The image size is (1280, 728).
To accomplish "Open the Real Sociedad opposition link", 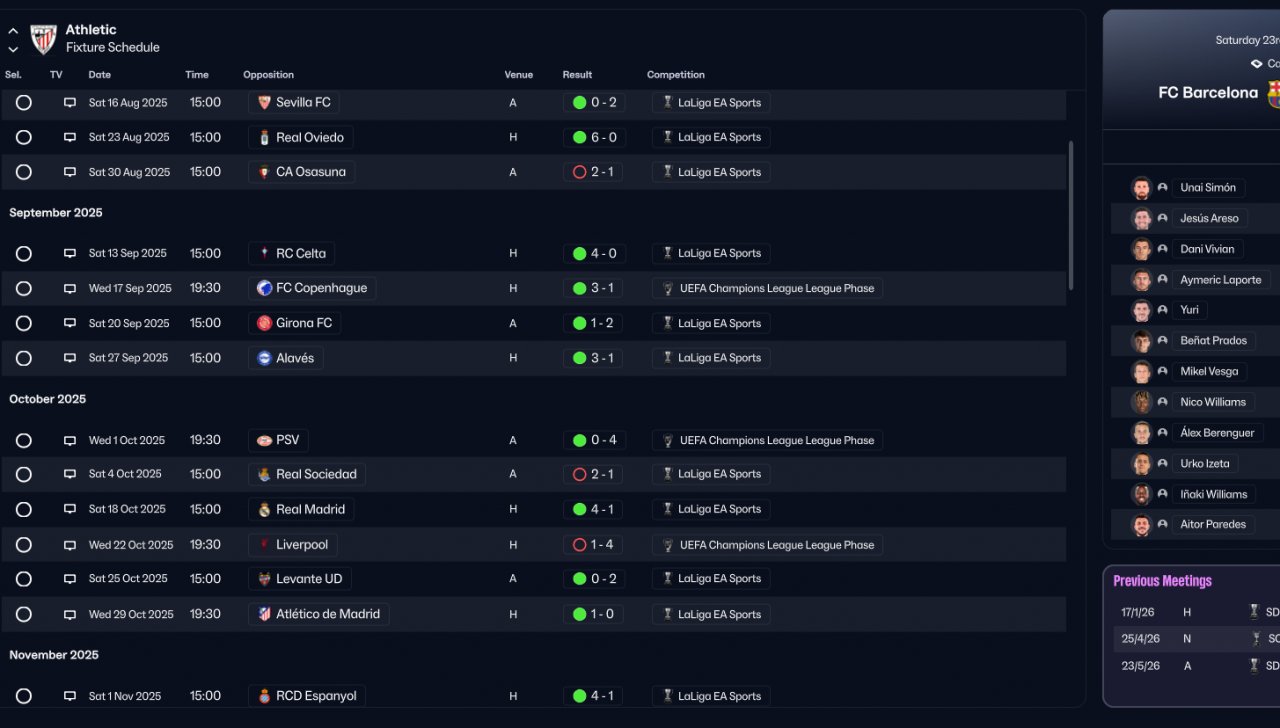I will pyautogui.click(x=315, y=474).
